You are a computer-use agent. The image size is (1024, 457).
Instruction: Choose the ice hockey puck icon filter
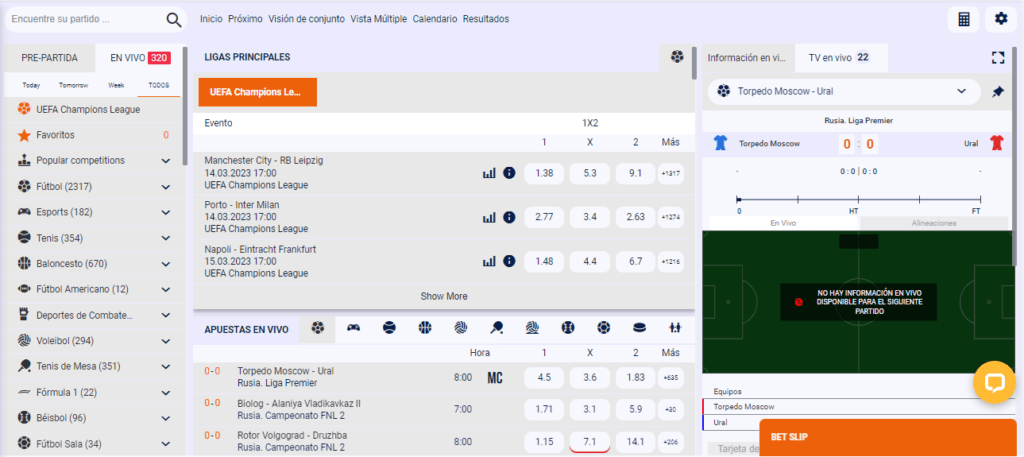639,327
